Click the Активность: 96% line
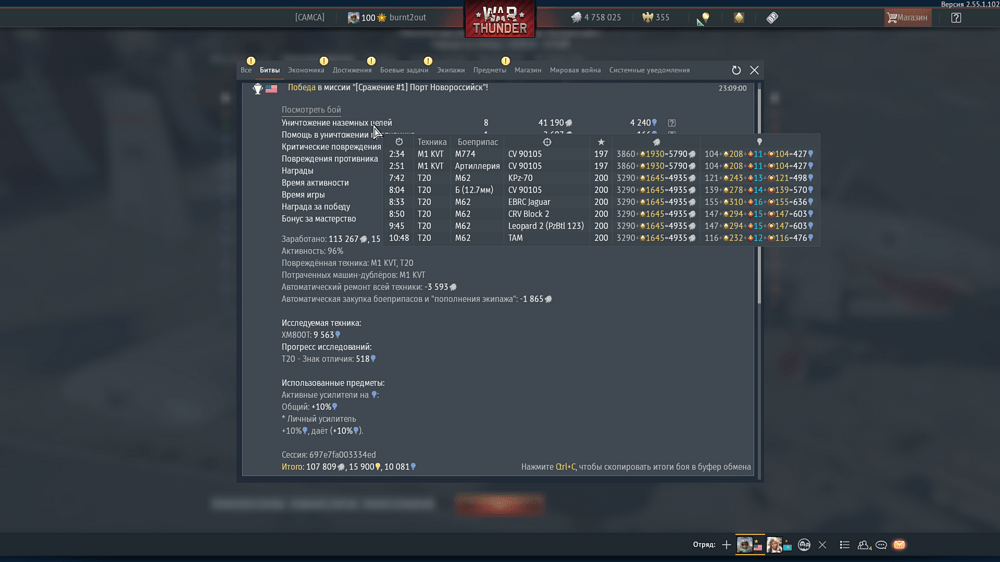 pos(312,251)
